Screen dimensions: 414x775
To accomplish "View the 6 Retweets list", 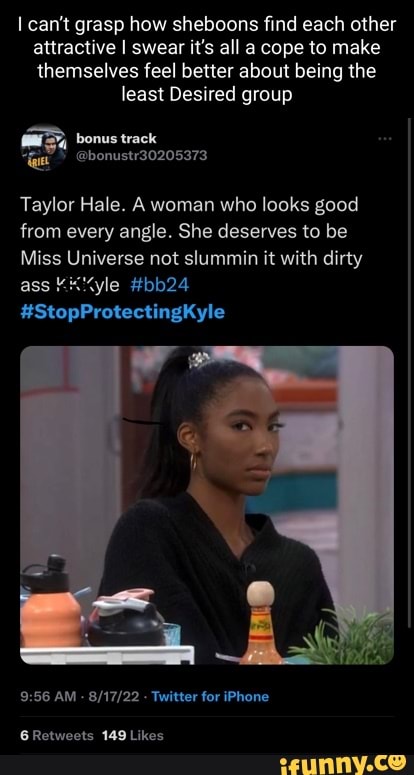I will (x=57, y=735).
